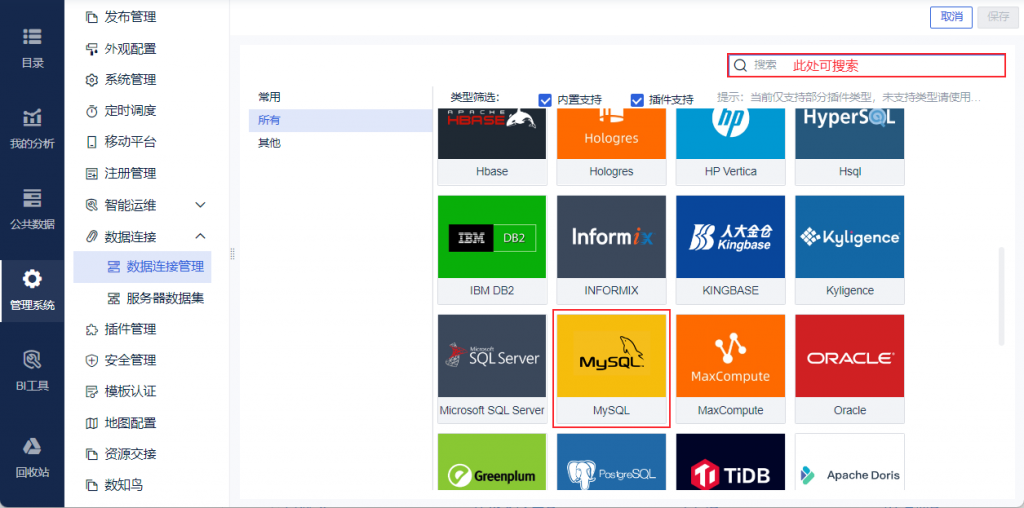The image size is (1024, 508).
Task: Open 回收站 in the left navigation
Action: coord(32,457)
